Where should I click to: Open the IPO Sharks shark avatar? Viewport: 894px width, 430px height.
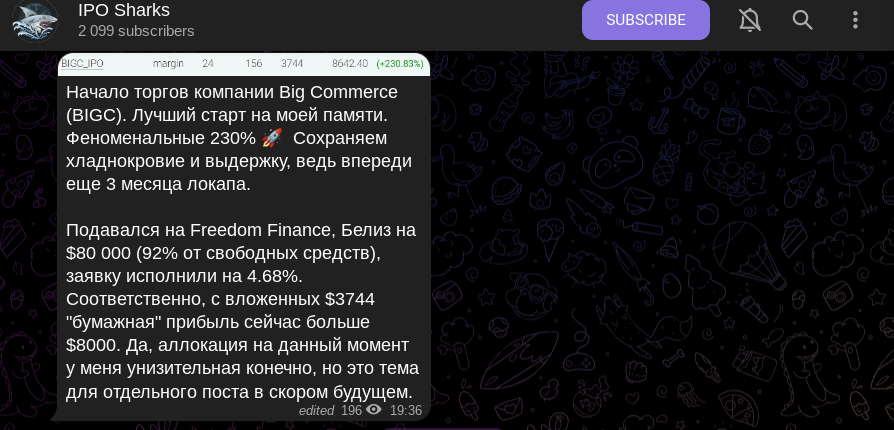pyautogui.click(x=35, y=20)
